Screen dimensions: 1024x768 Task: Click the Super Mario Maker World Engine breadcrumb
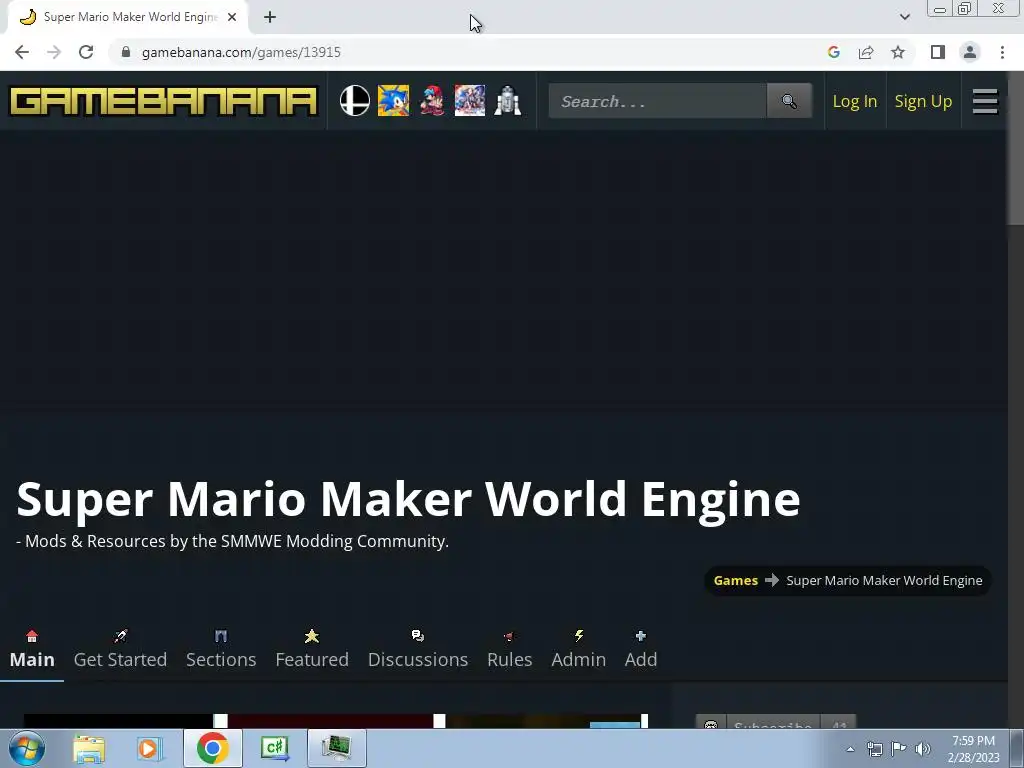click(884, 581)
